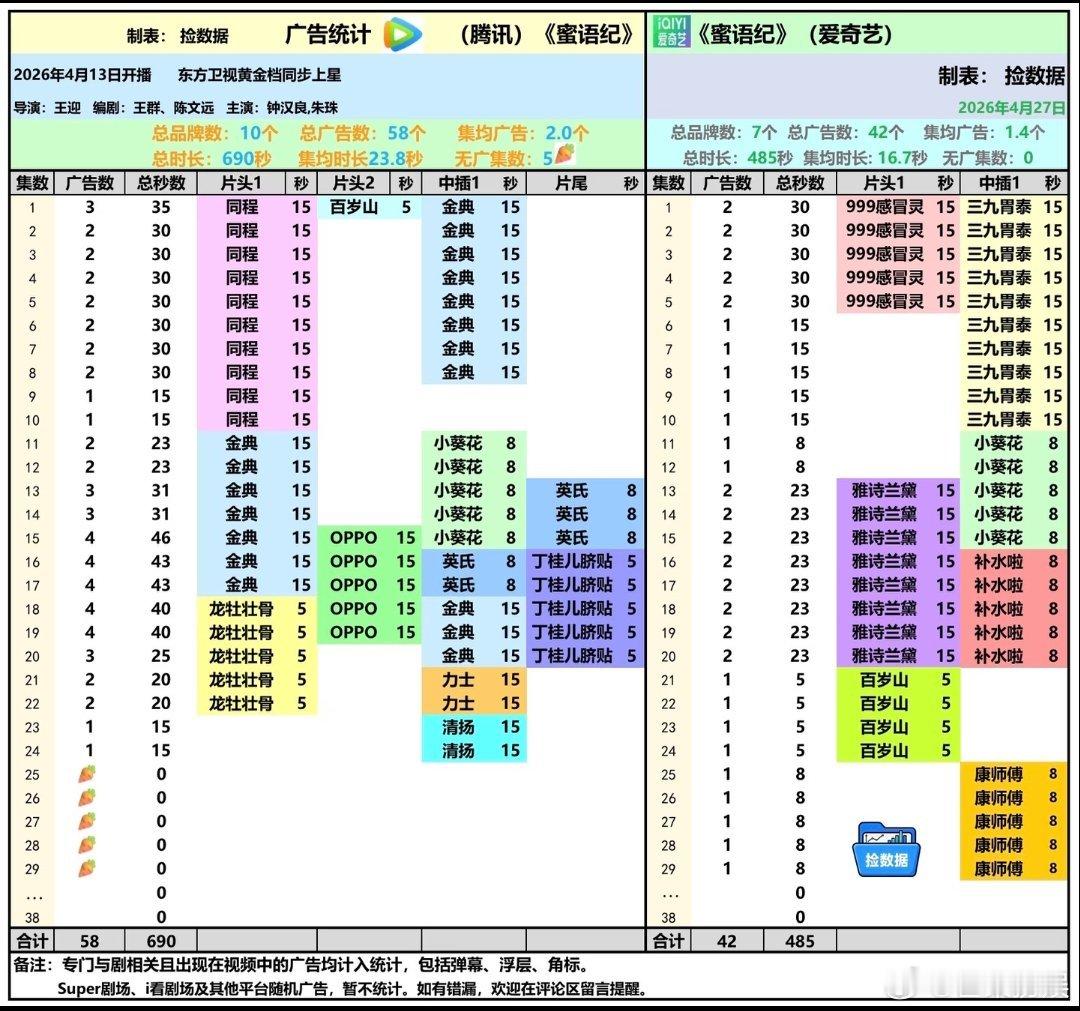
Task: Click the 主演: 钟汉良,朱珠 credit
Action: (x=282, y=107)
